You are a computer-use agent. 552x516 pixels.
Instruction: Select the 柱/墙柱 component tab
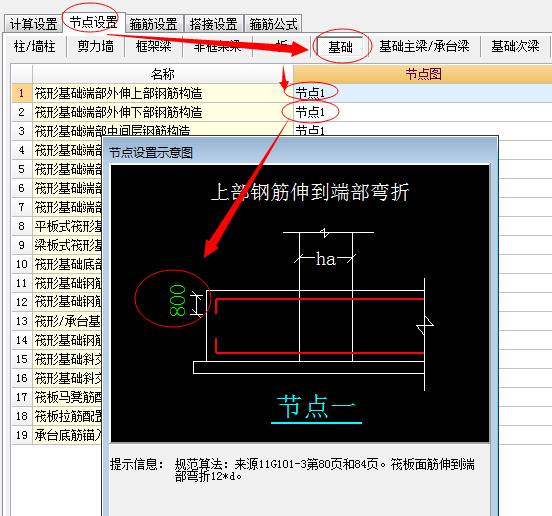tap(34, 46)
